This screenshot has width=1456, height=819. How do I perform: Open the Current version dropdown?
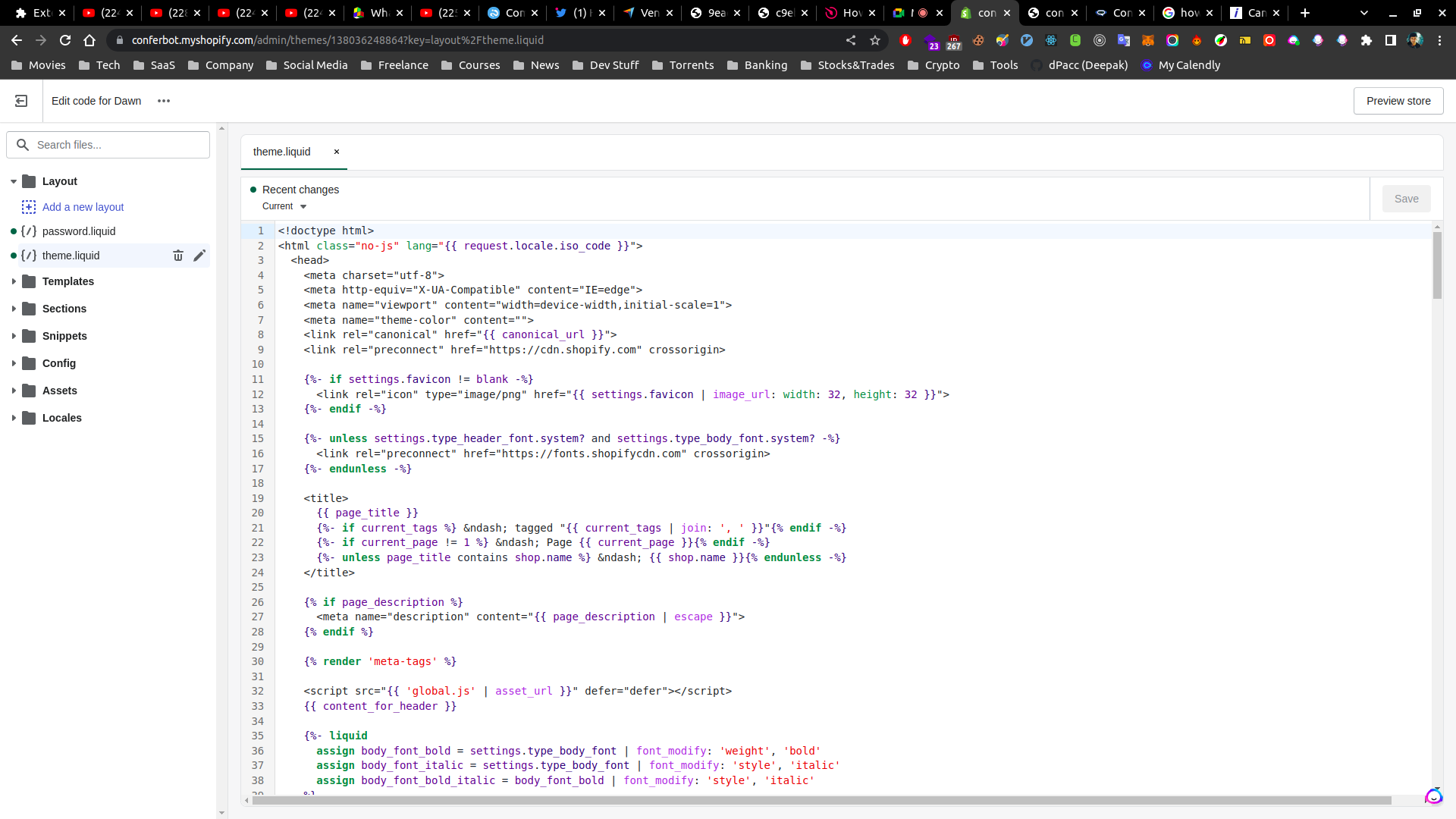284,206
